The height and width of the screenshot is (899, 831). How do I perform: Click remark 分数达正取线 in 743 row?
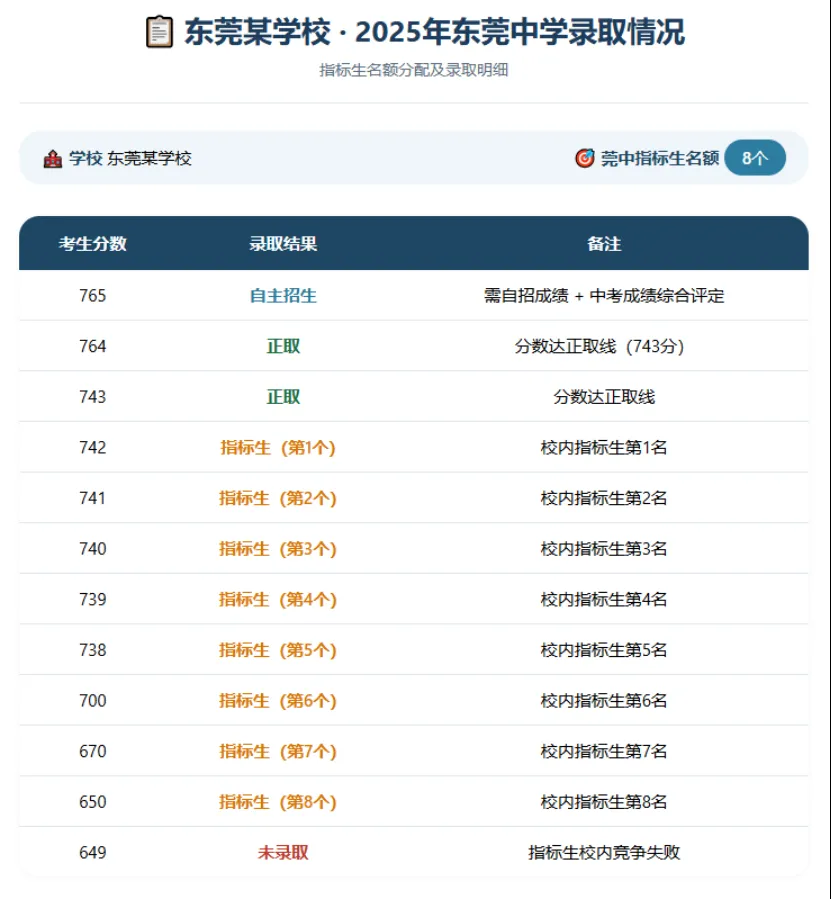(604, 397)
